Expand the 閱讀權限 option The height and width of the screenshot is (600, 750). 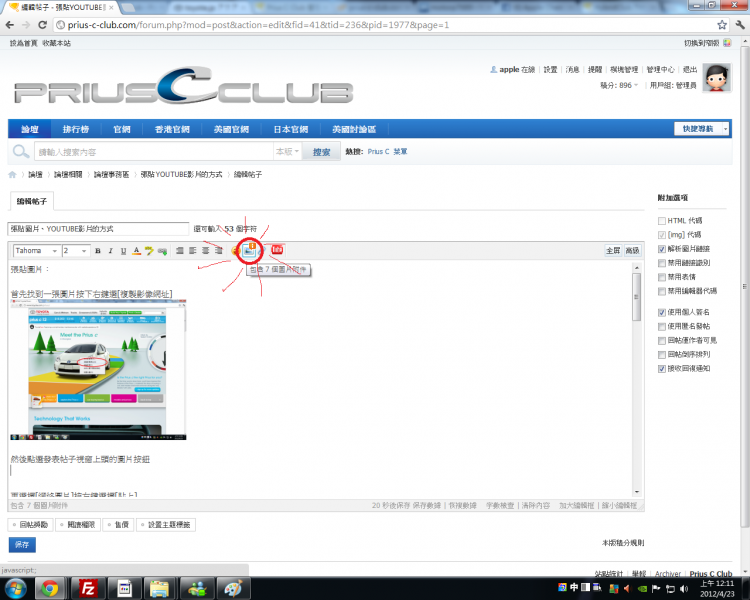click(78, 525)
